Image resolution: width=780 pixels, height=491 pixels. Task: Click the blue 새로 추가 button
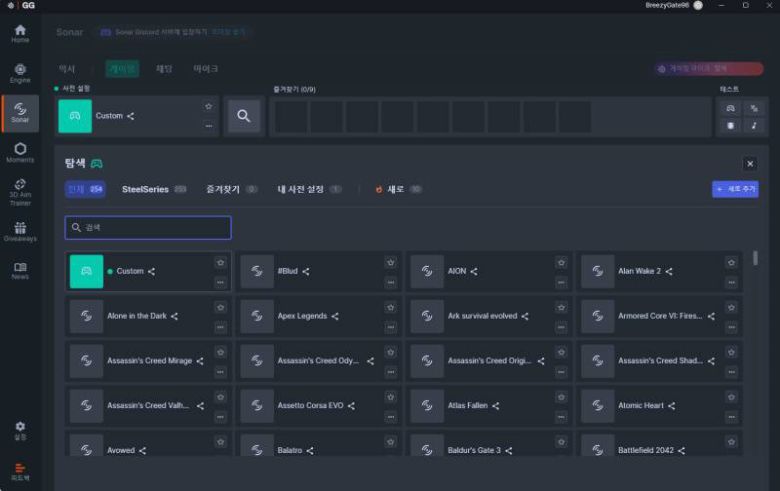click(735, 189)
